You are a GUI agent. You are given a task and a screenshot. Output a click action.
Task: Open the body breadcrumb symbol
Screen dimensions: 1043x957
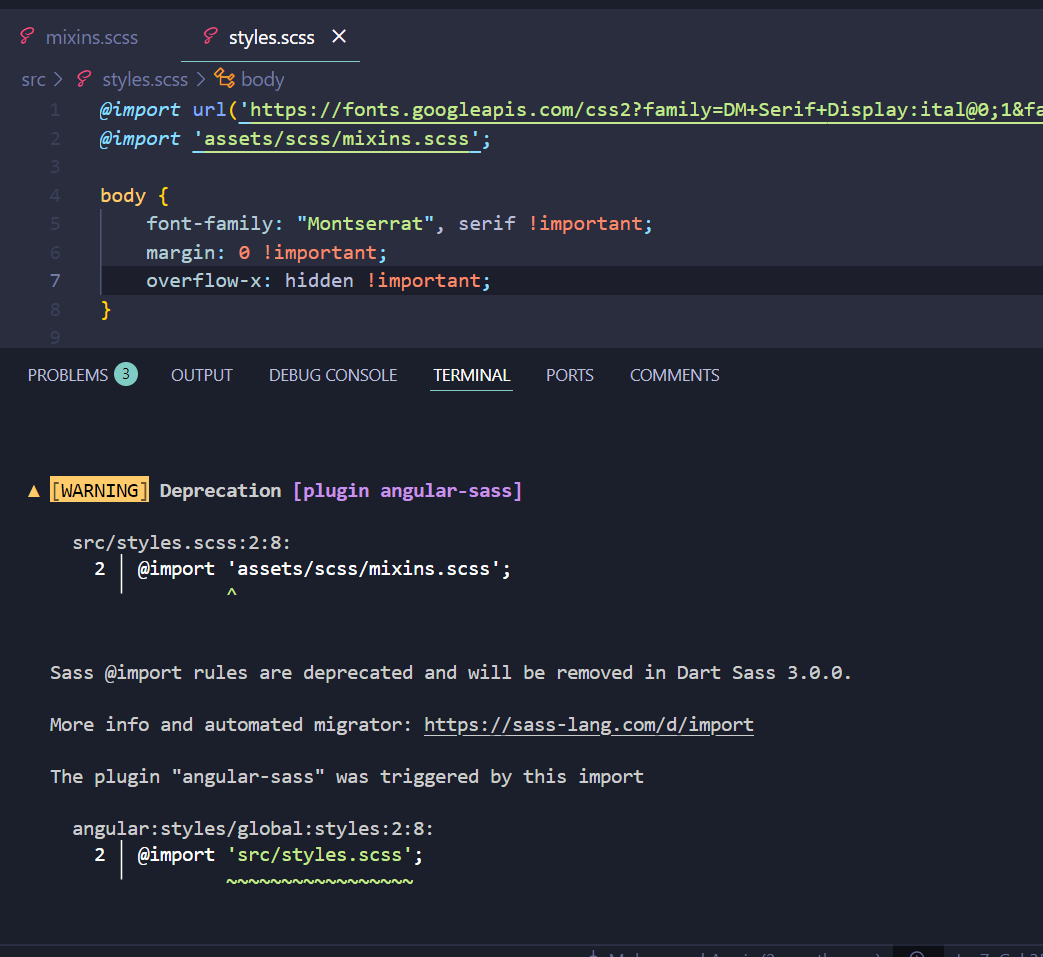(x=262, y=80)
